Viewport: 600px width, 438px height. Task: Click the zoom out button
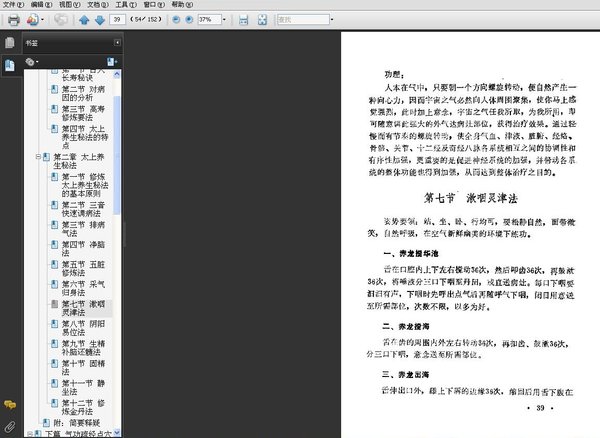pyautogui.click(x=176, y=20)
